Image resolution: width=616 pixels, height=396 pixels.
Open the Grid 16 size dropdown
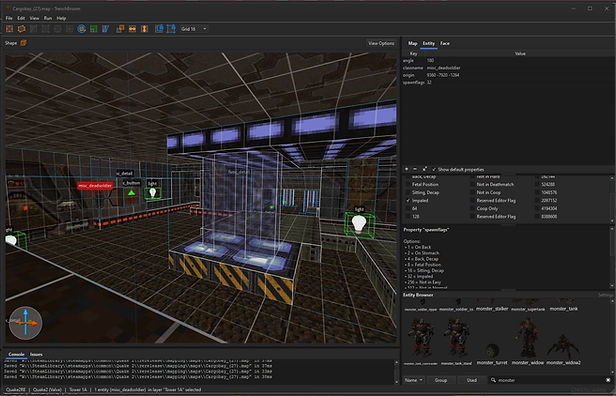pos(194,29)
